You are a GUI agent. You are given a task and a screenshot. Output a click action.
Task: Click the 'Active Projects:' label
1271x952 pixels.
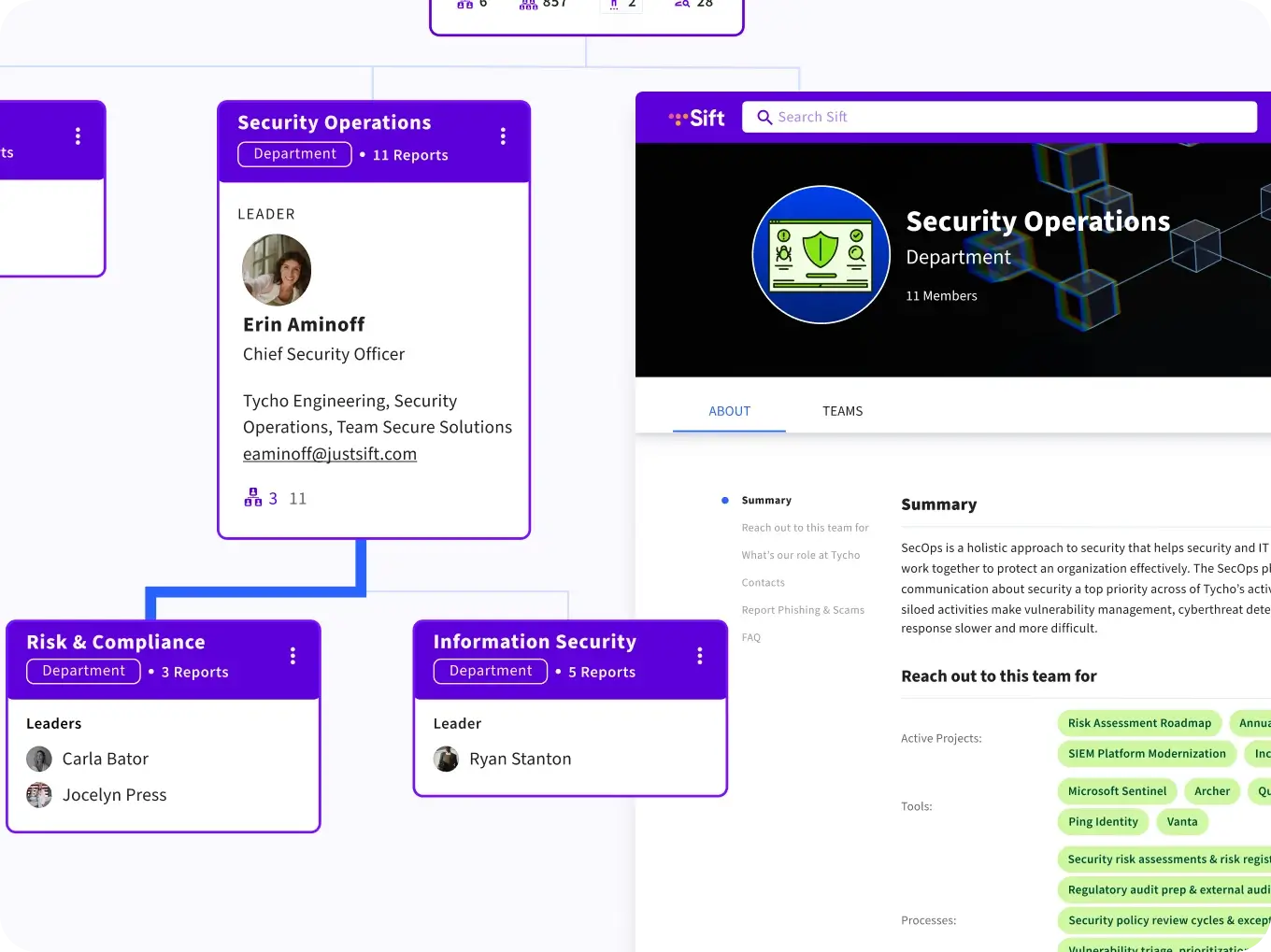pos(941,738)
